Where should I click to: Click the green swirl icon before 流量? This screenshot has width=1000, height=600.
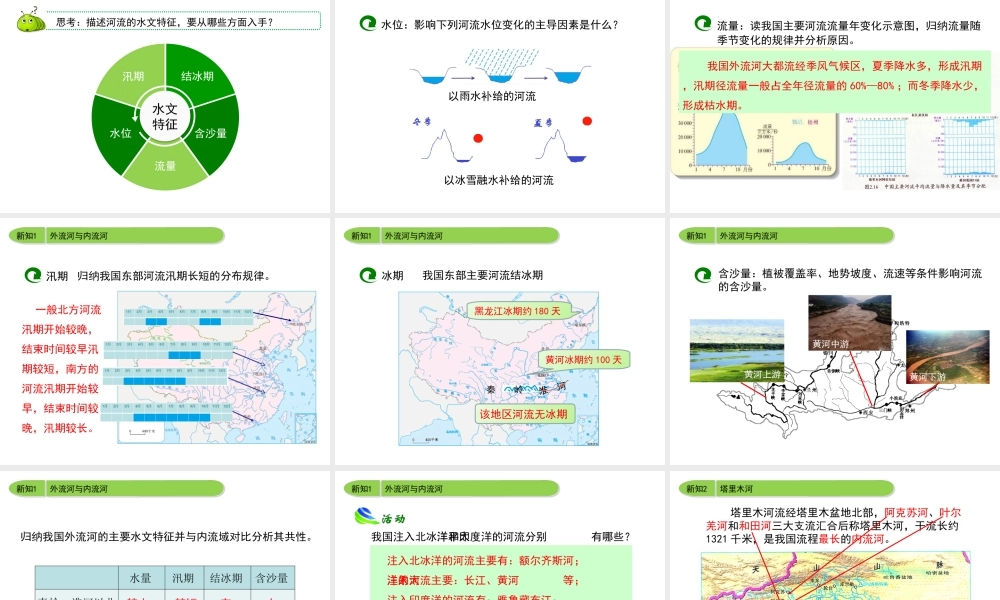coord(703,24)
